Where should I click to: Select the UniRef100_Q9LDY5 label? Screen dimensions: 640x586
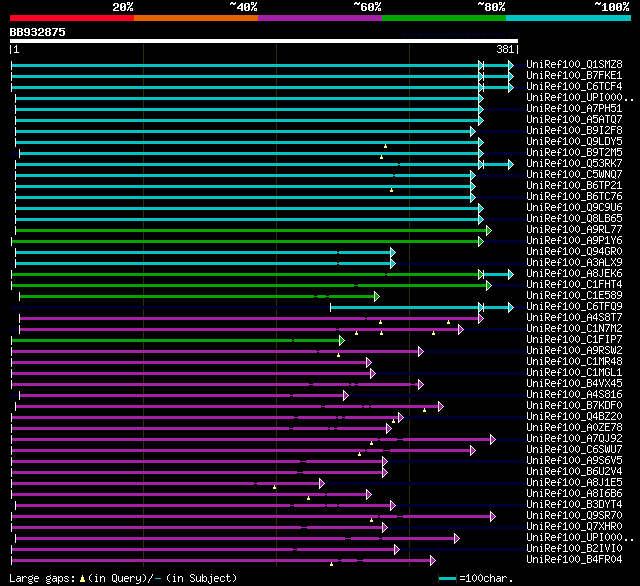(574, 142)
